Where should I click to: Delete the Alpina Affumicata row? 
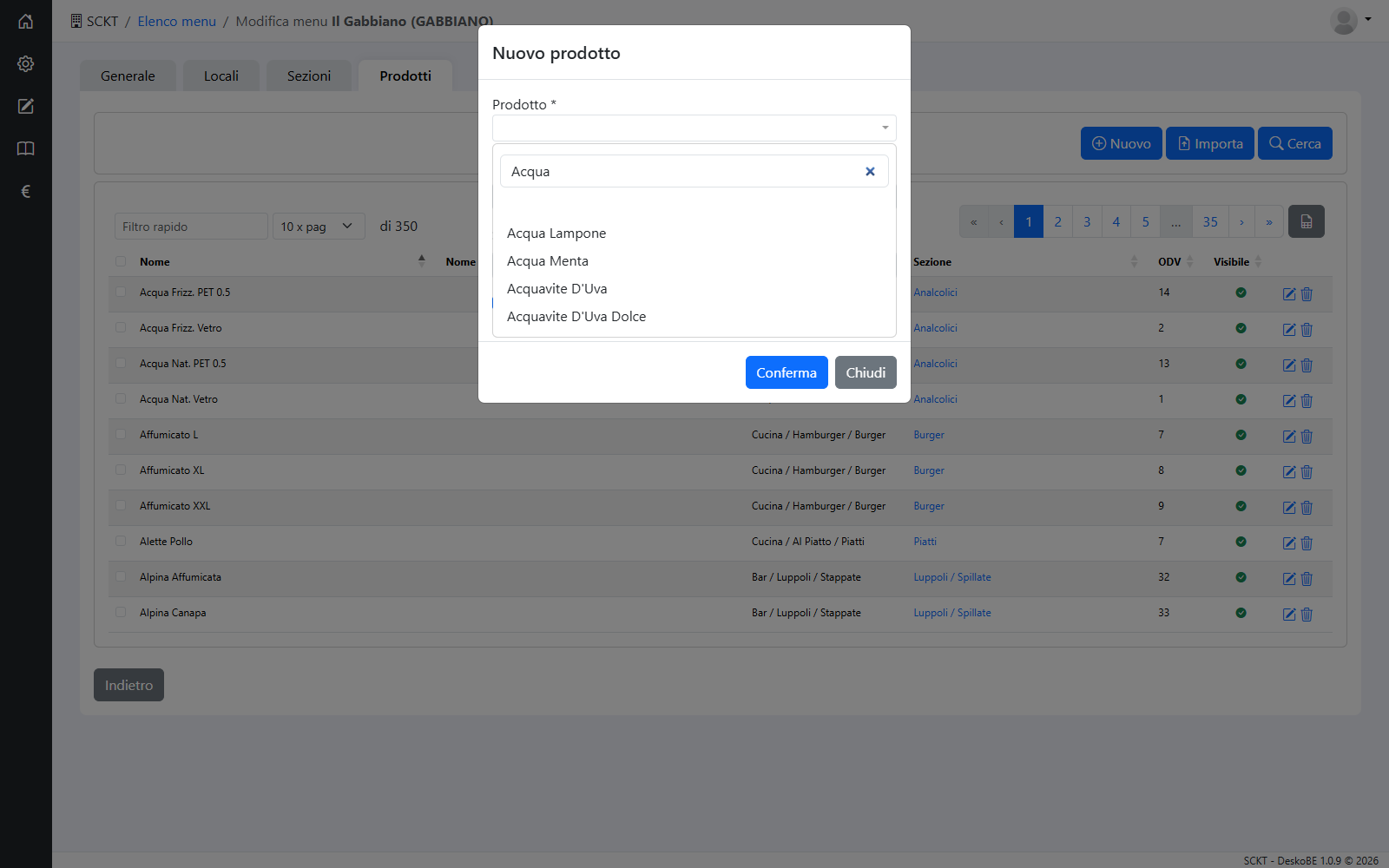tap(1307, 578)
